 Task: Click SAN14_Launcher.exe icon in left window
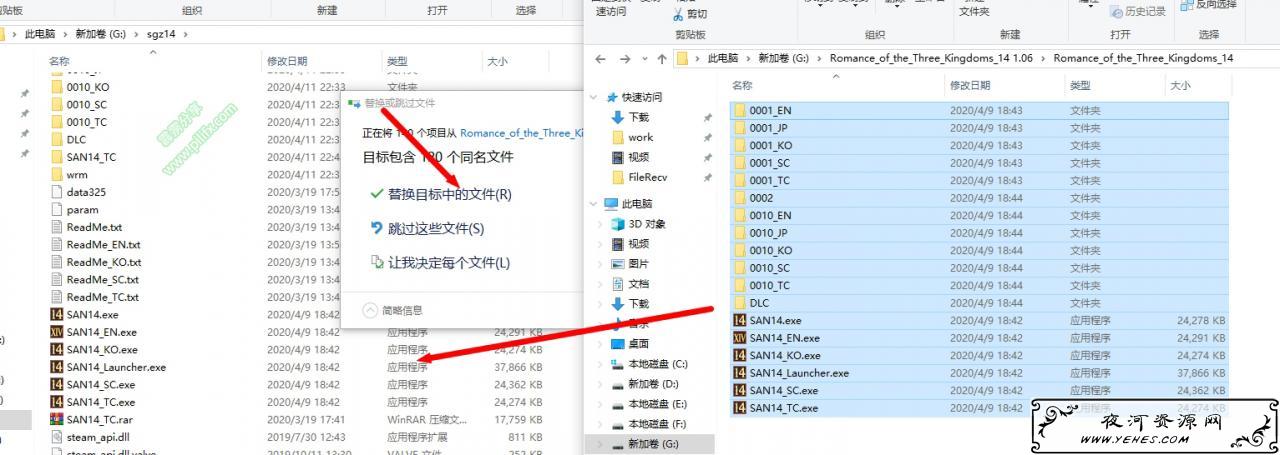57,367
